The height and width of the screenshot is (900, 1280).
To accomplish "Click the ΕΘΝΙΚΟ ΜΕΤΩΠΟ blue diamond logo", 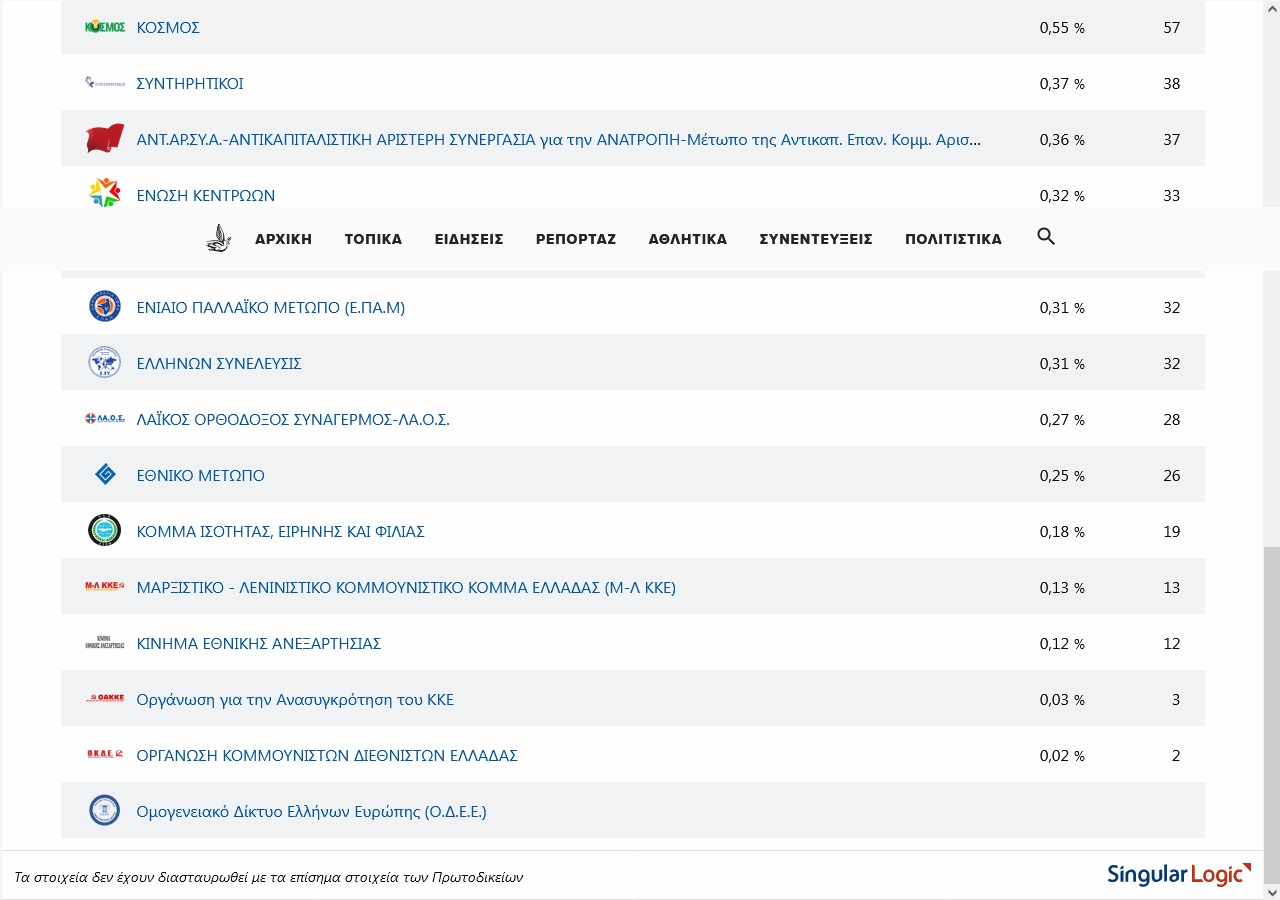I will pos(105,475).
